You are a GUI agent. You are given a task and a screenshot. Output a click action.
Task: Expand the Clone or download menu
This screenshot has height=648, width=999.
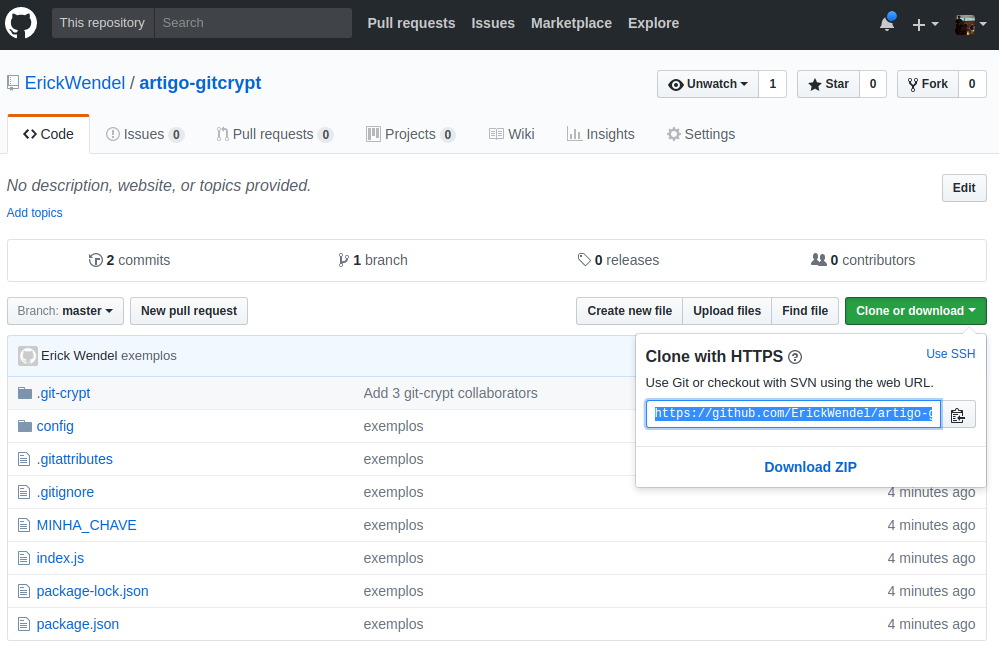(914, 311)
